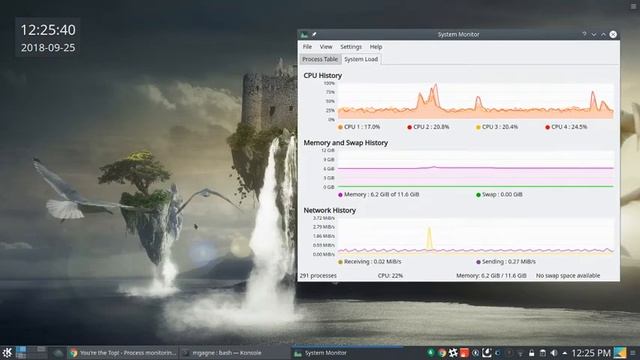Click the colorful desktop icon beside clock
The height and width of the screenshot is (360, 640).
pos(620,353)
